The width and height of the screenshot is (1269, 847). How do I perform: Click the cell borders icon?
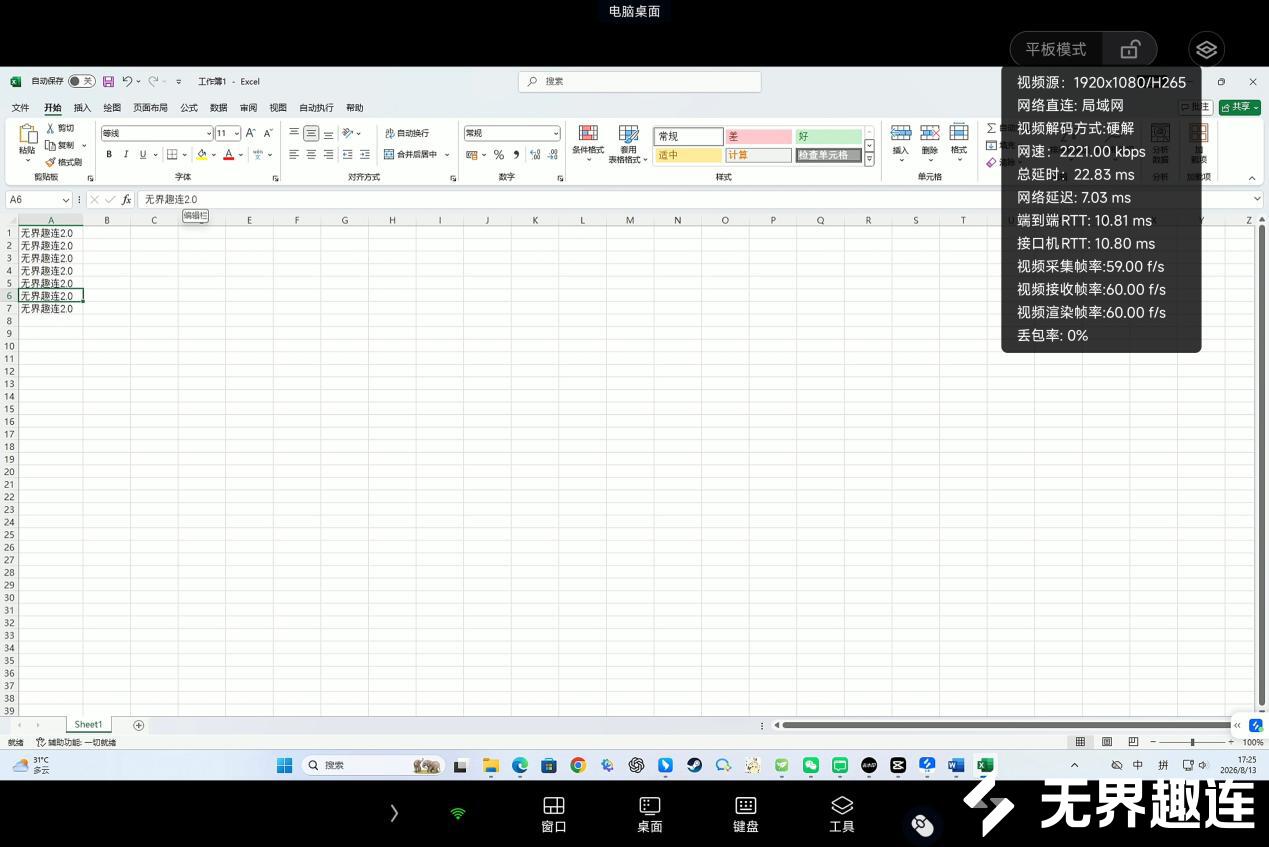[x=172, y=155]
